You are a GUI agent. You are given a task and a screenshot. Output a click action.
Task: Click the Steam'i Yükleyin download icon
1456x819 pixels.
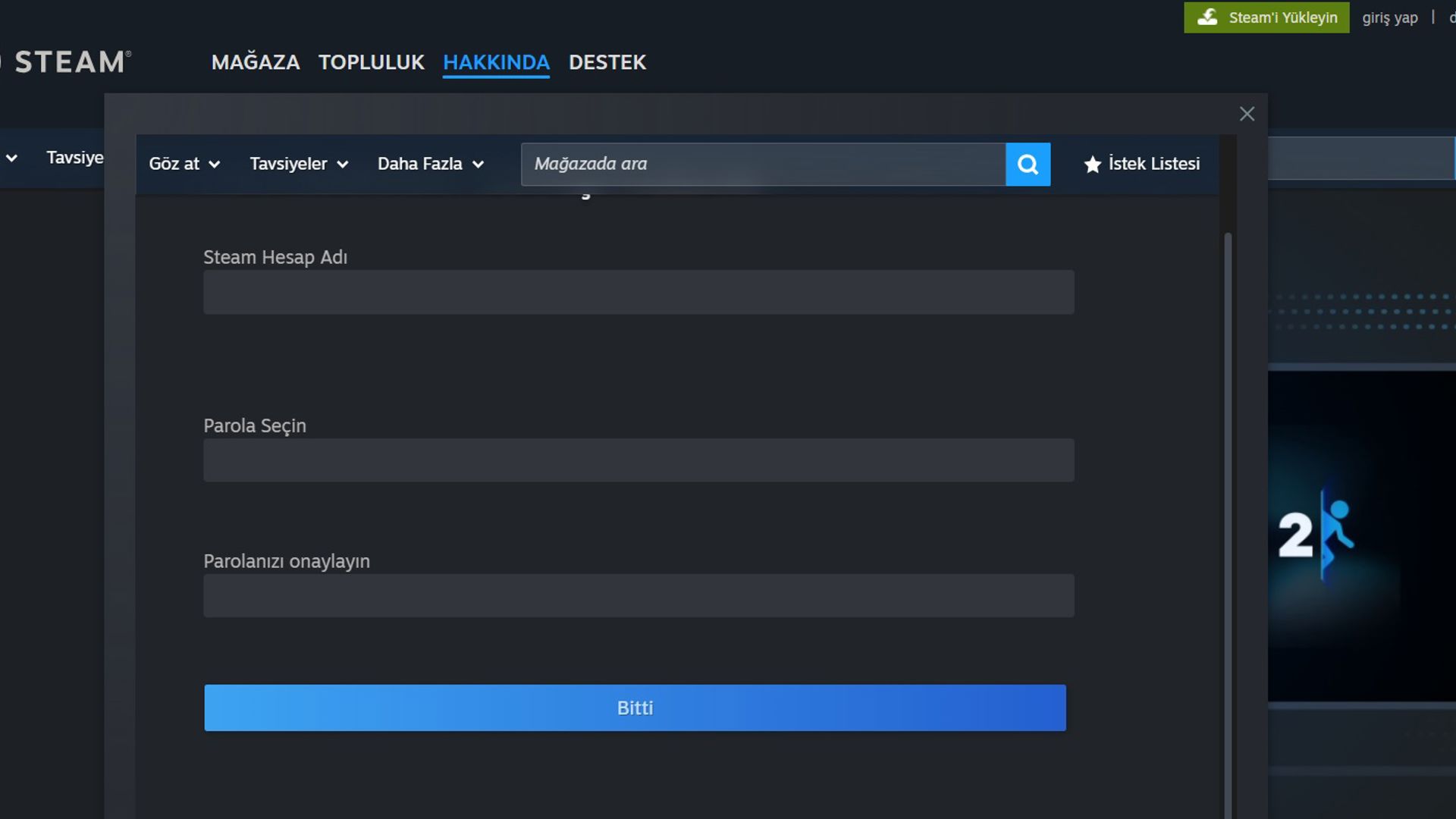(x=1207, y=17)
